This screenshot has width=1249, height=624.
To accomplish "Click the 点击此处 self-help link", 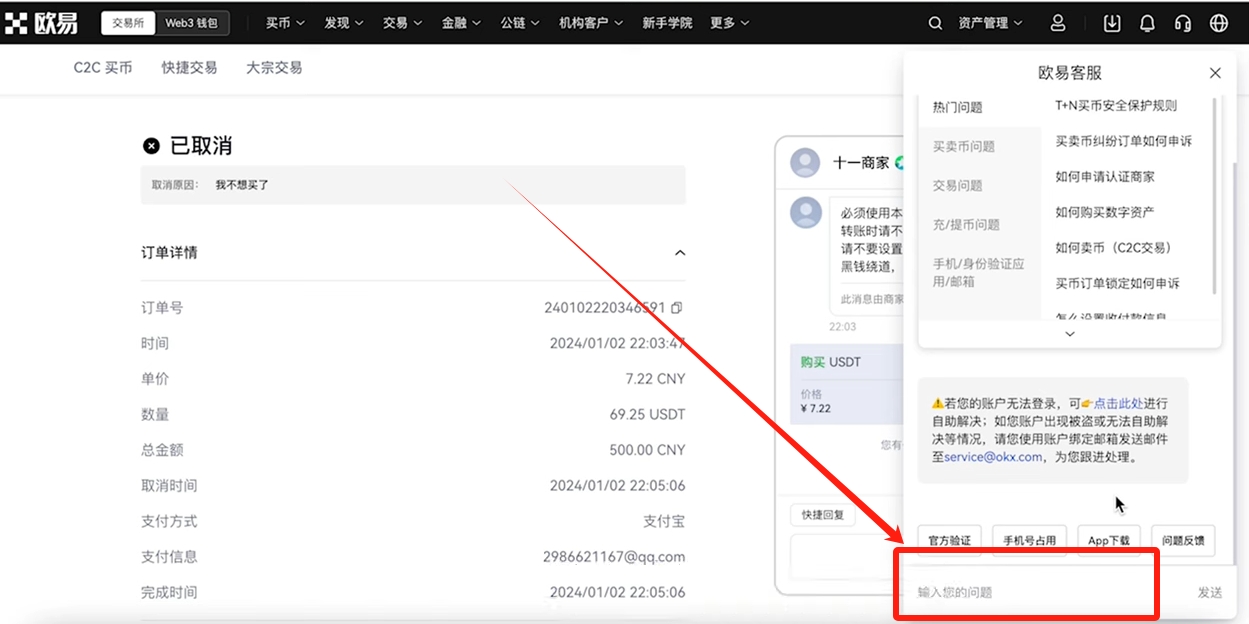I will tap(1118, 403).
